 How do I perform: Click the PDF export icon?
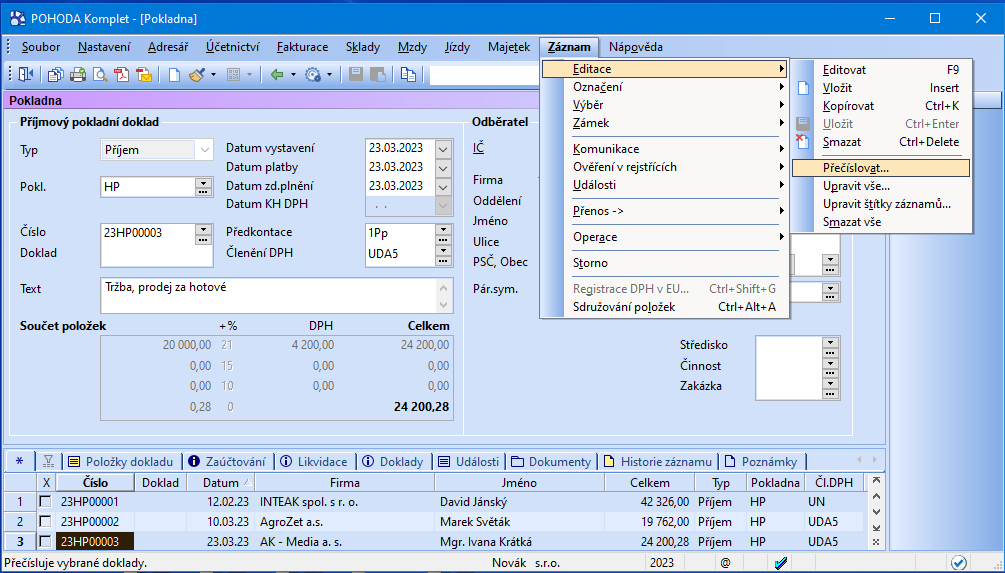[x=122, y=75]
